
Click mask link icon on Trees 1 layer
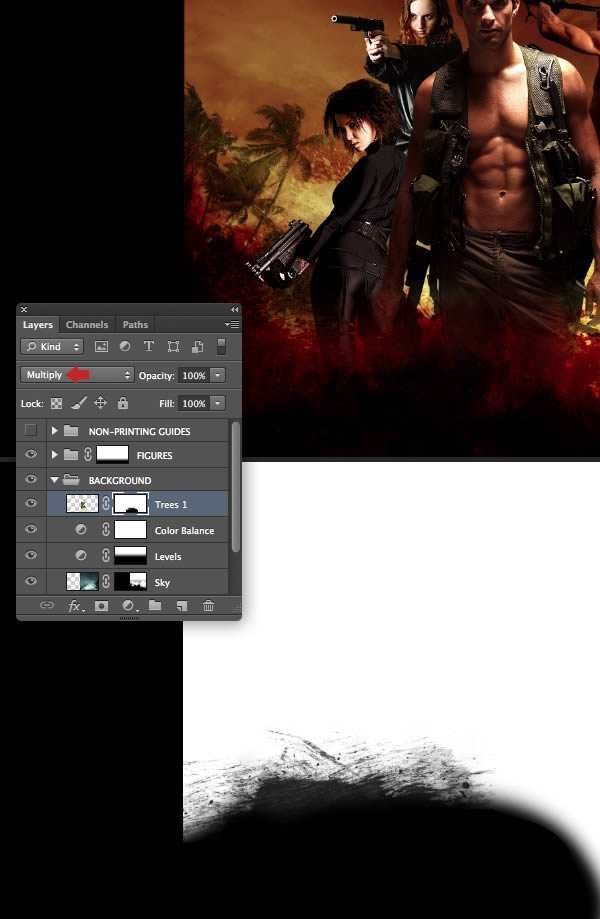[x=106, y=504]
